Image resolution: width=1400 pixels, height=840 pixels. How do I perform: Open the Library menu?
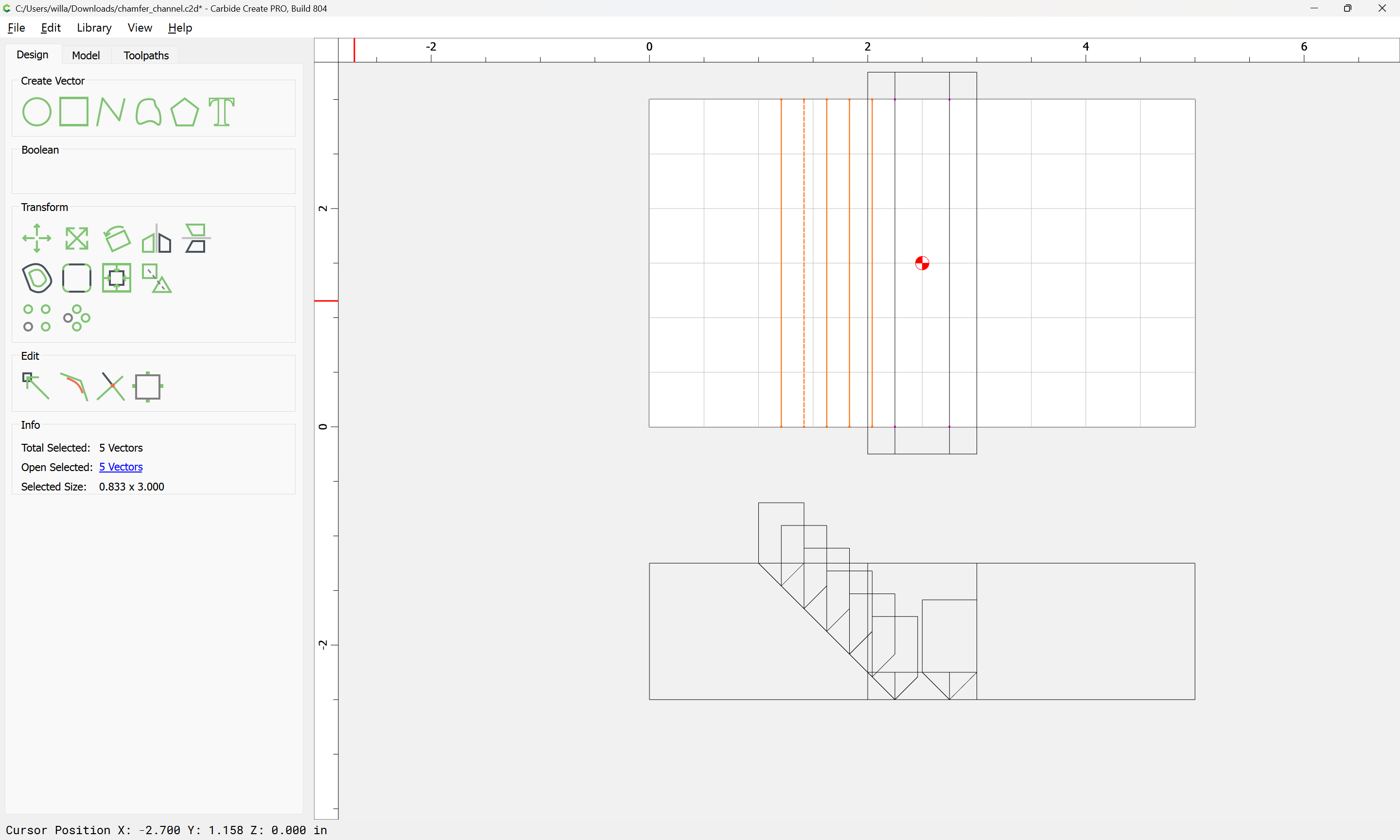(94, 28)
